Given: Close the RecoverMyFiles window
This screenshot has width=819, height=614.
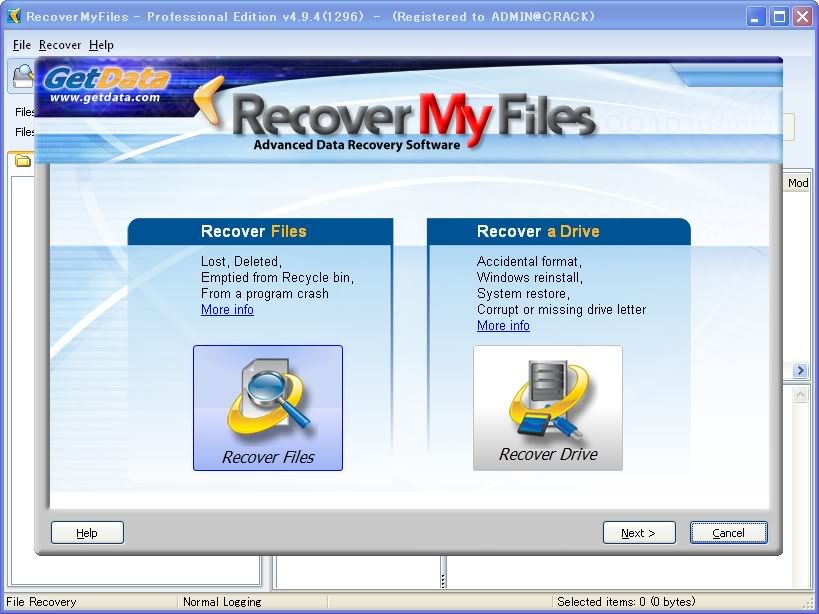Looking at the screenshot, I should (803, 17).
